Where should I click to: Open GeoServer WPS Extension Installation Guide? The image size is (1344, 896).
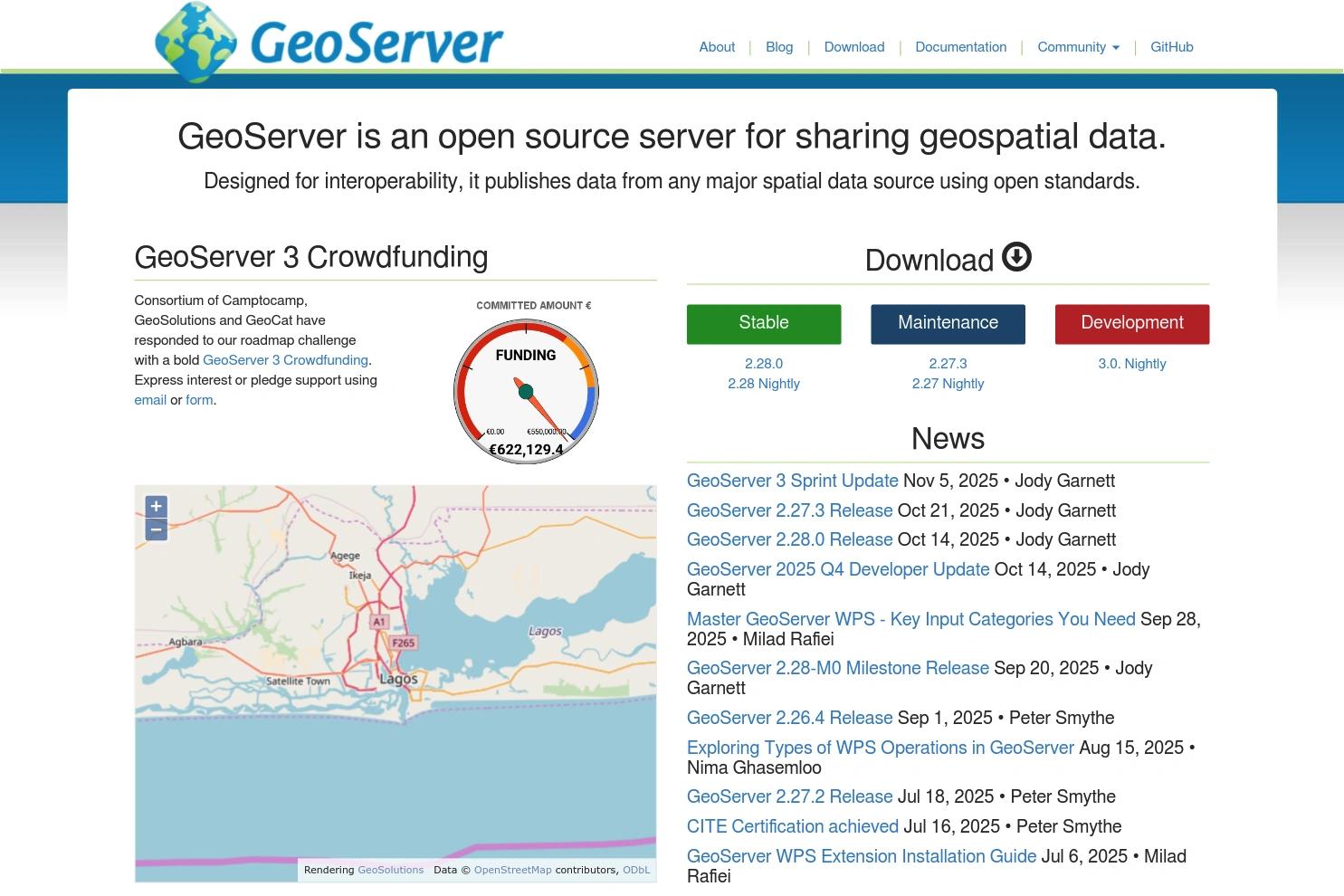click(x=862, y=856)
